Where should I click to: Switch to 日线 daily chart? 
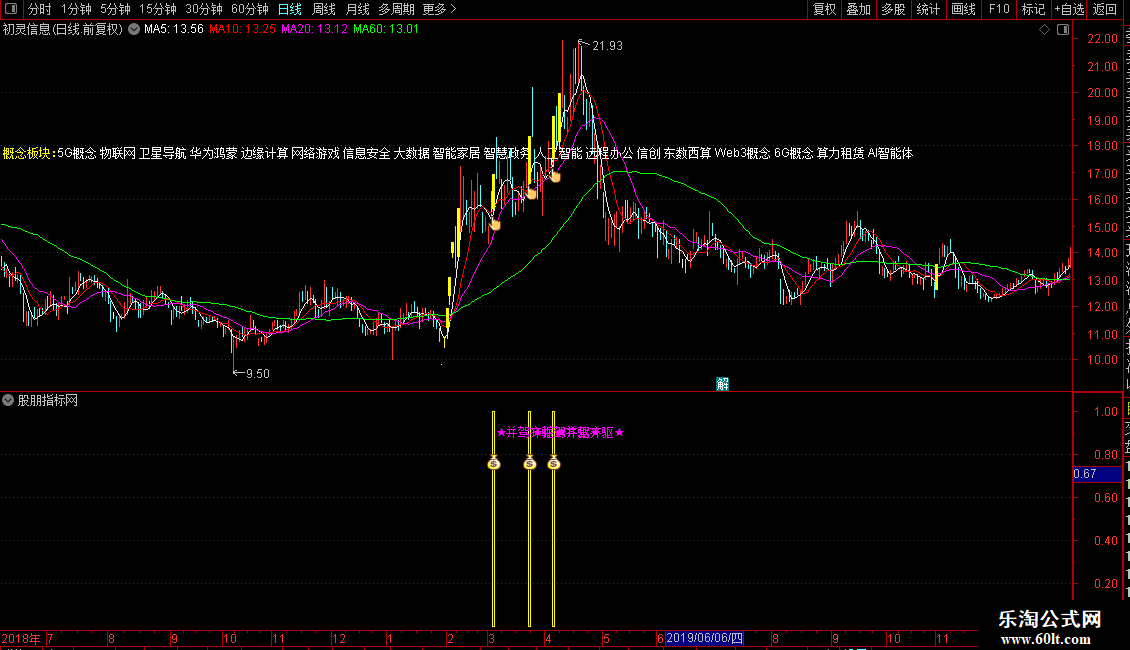click(290, 9)
